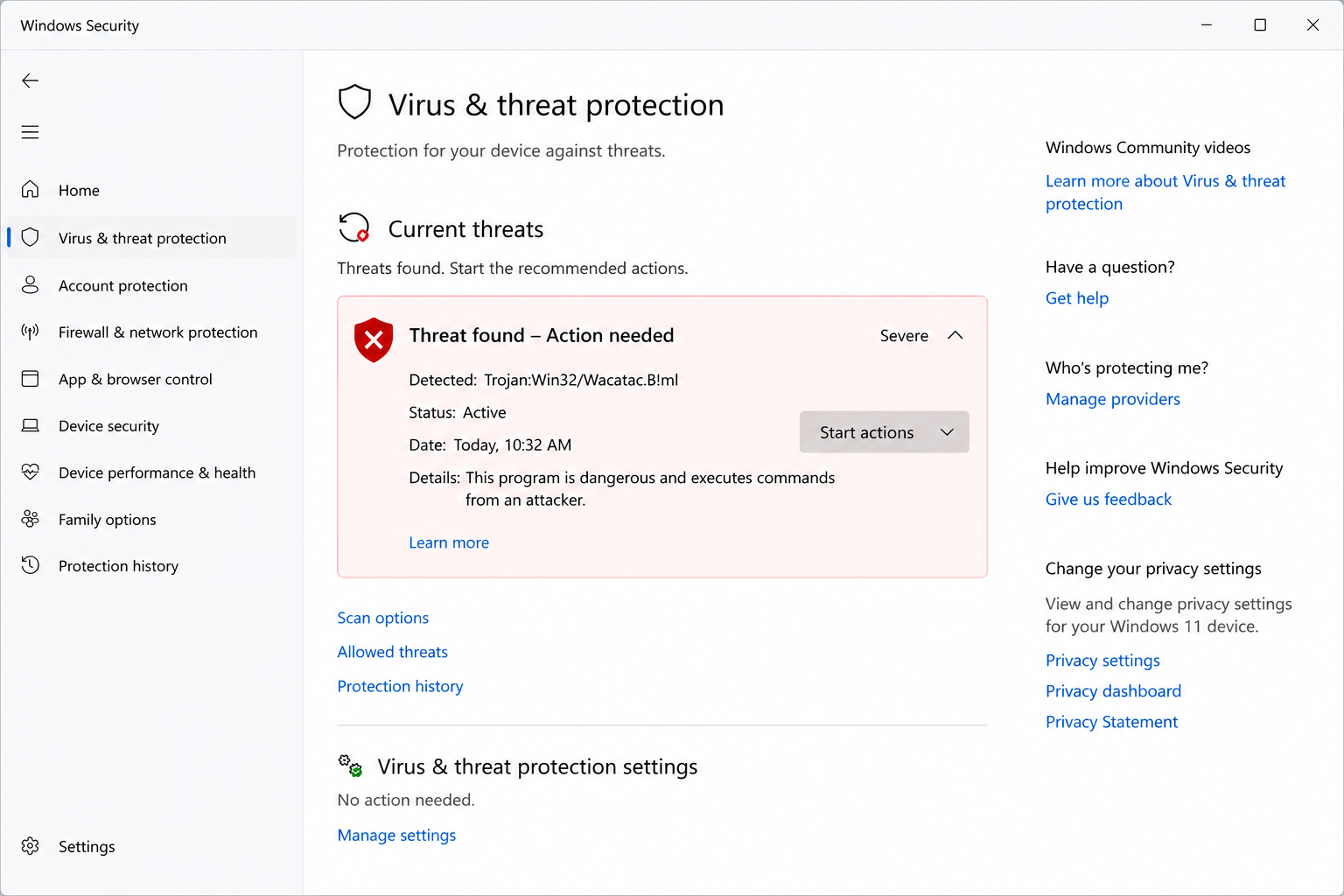
Task: Open Protection history in sidebar
Action: [x=152, y=565]
